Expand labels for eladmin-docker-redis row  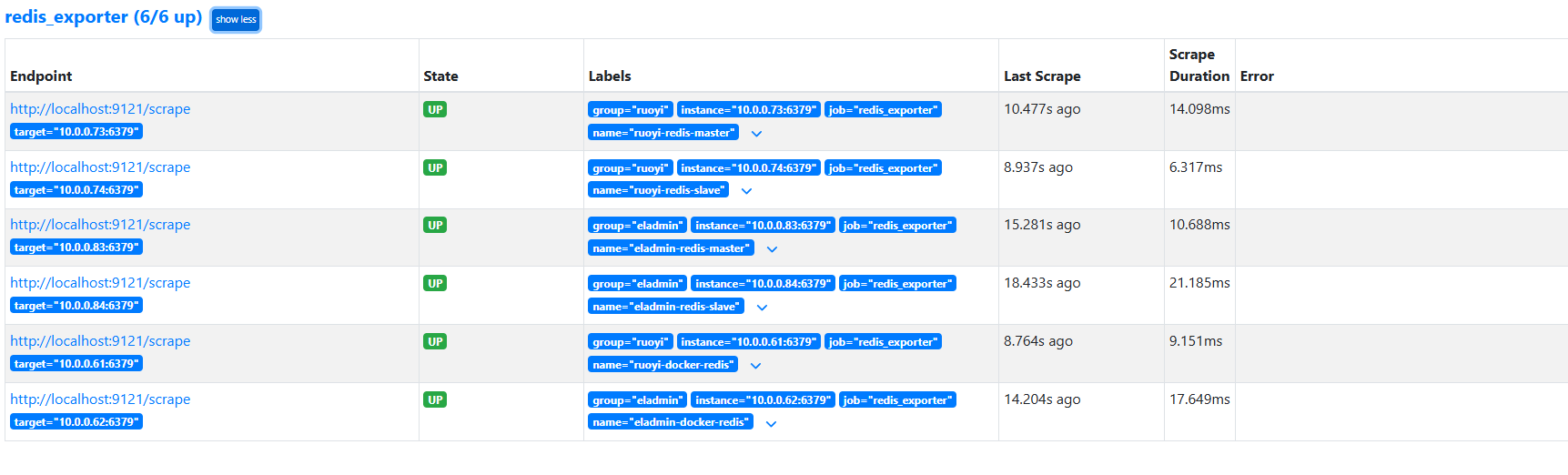771,424
